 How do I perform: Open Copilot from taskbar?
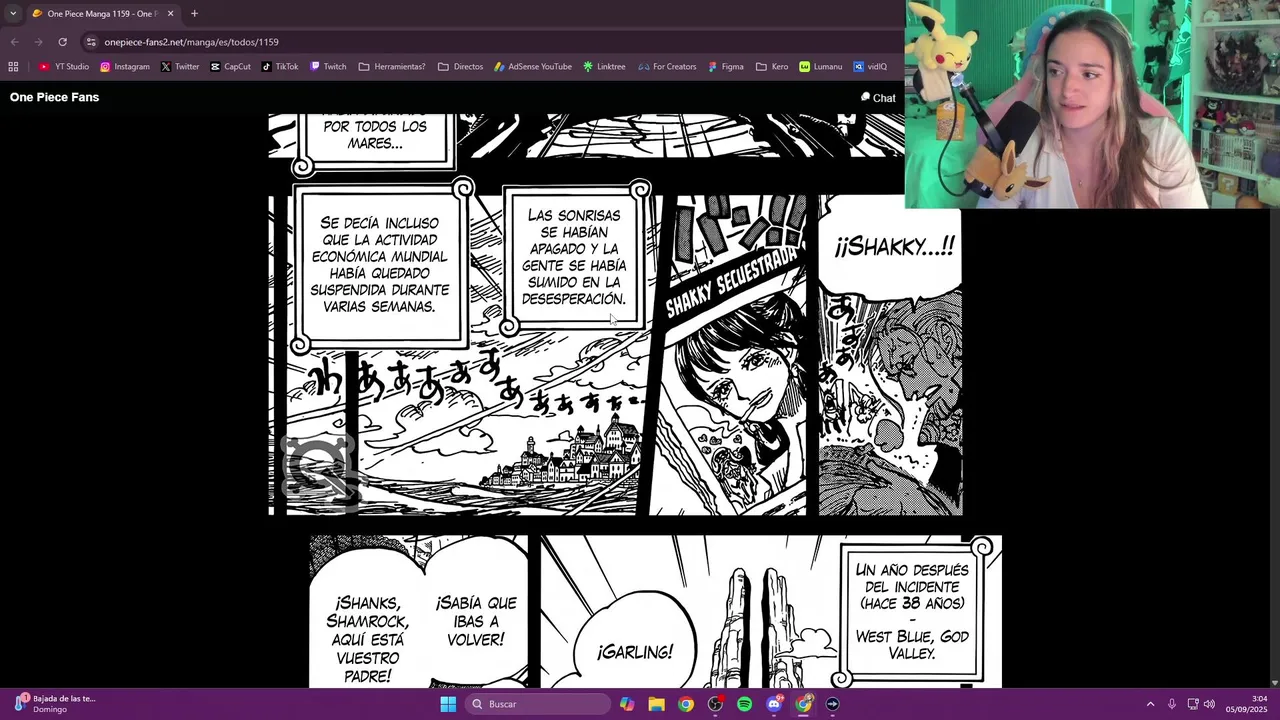(x=627, y=704)
